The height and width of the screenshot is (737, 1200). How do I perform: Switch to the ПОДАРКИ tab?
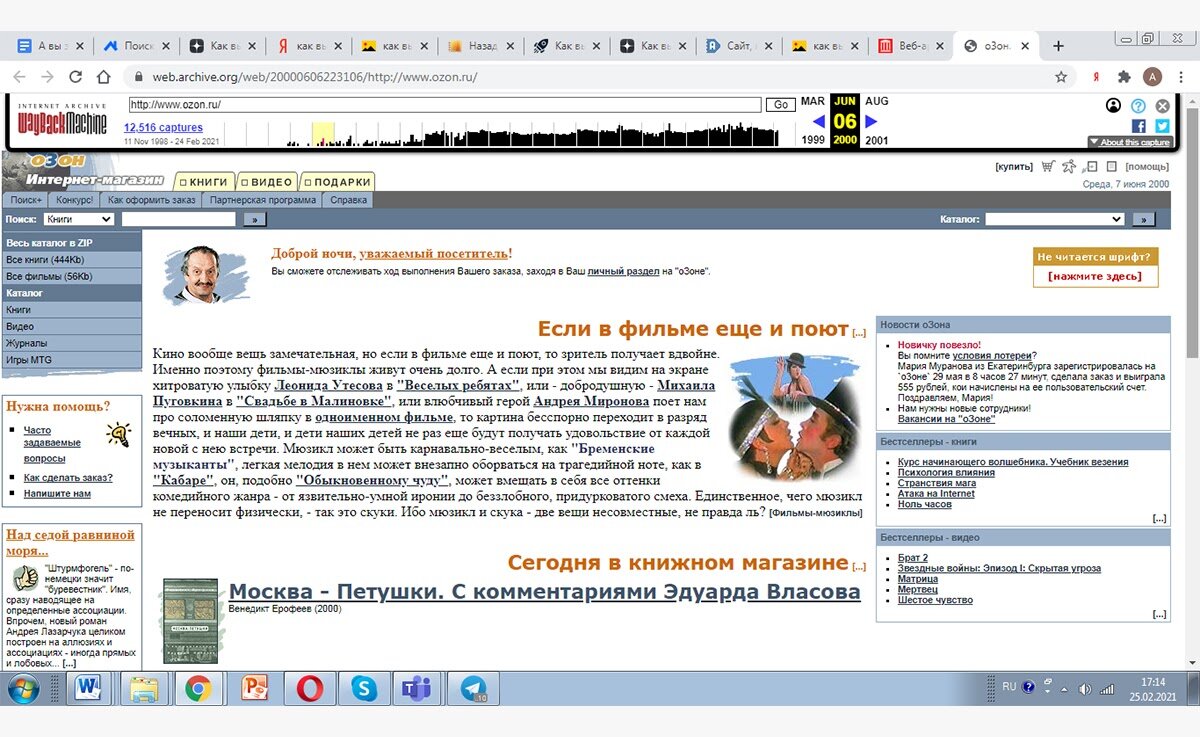coord(337,181)
